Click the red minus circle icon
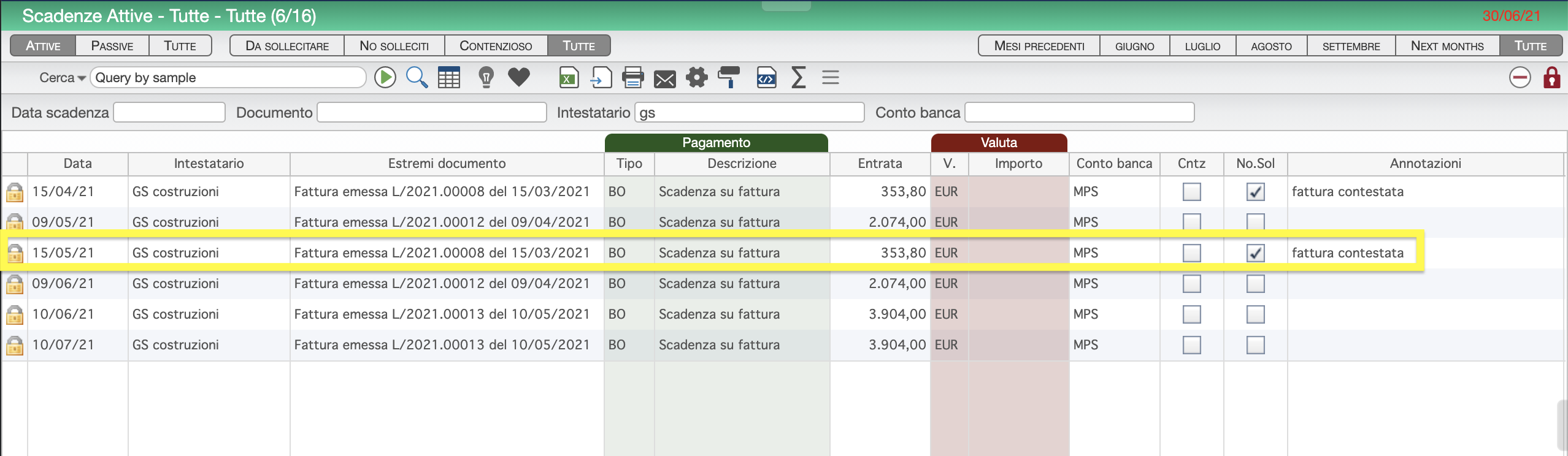This screenshot has height=456, width=1568. (1520, 78)
